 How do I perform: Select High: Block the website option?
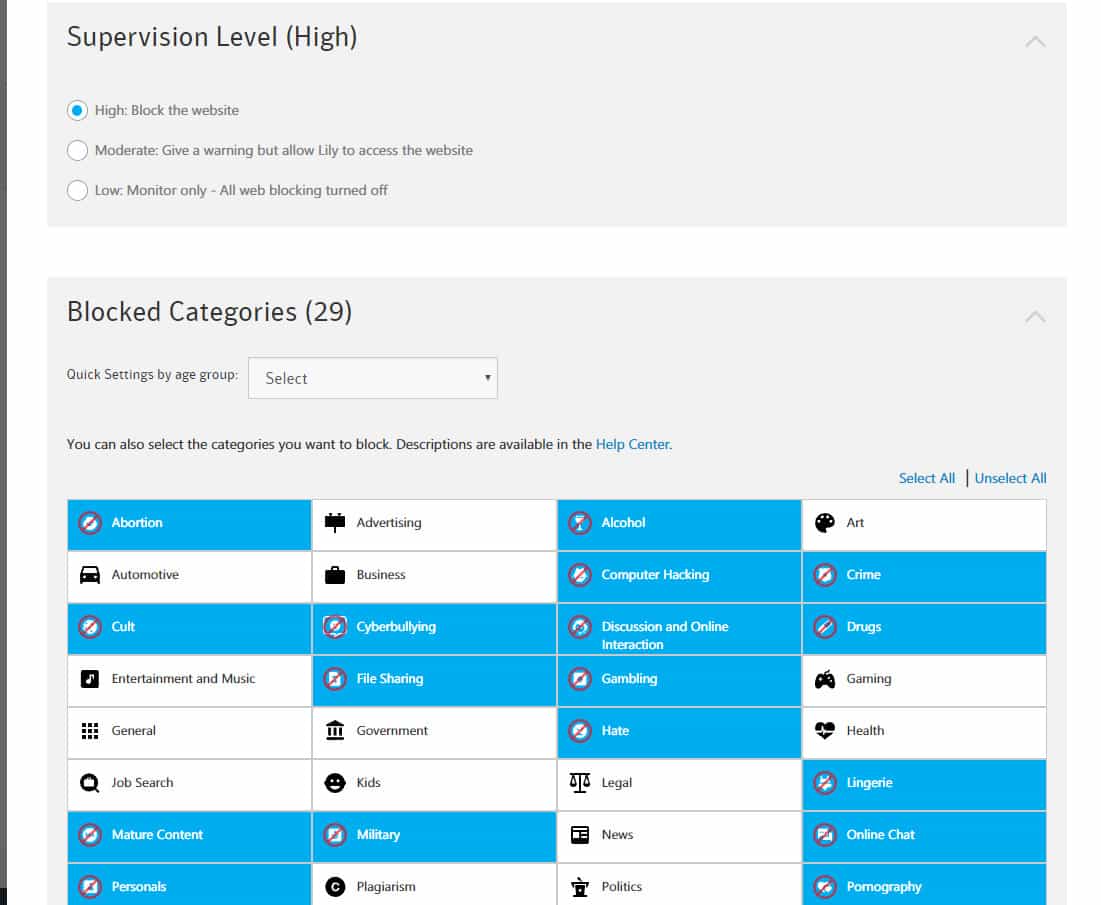(77, 110)
